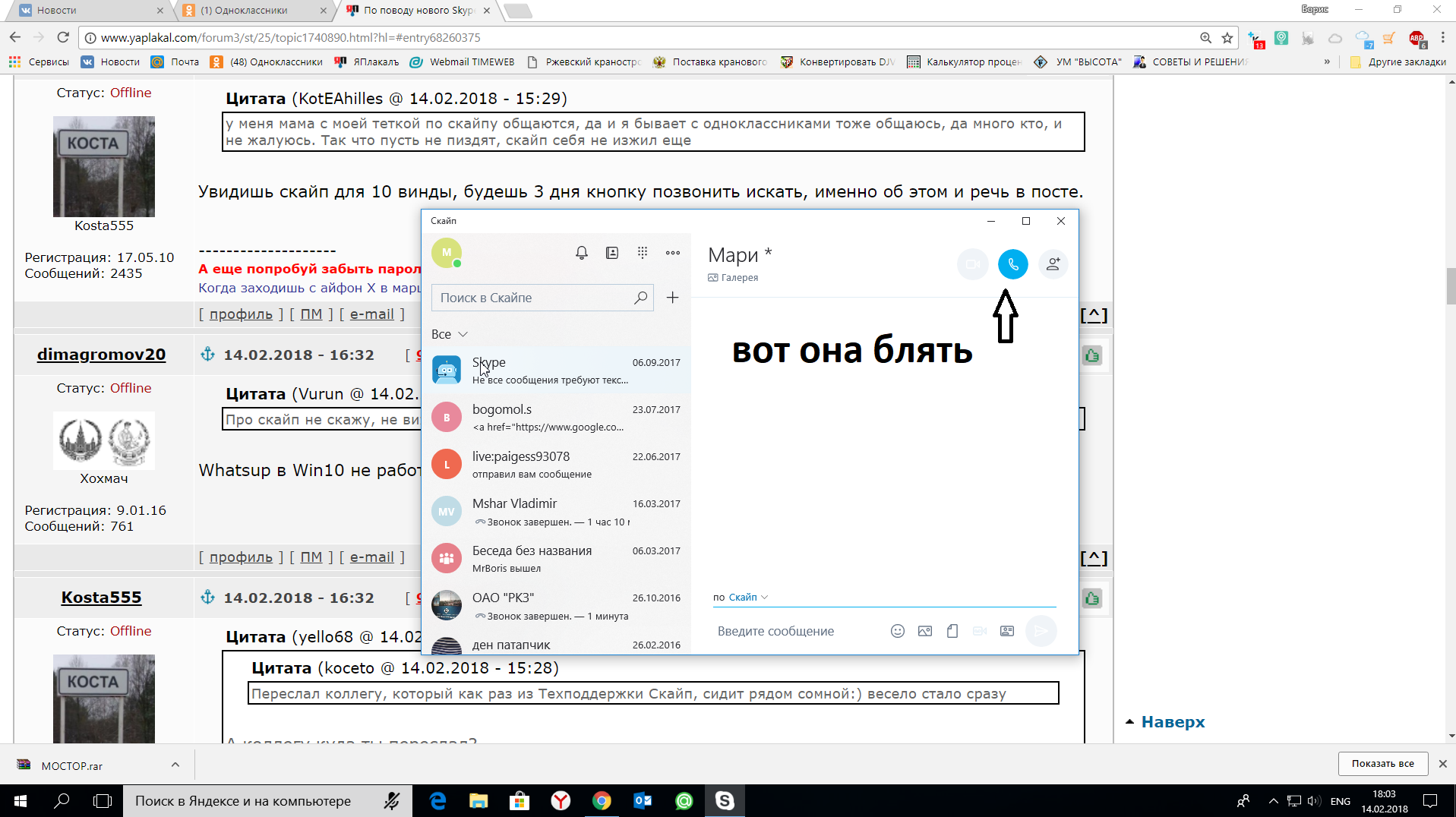Switch to the Новости browser tab
This screenshot has height=817, width=1456.
point(90,11)
